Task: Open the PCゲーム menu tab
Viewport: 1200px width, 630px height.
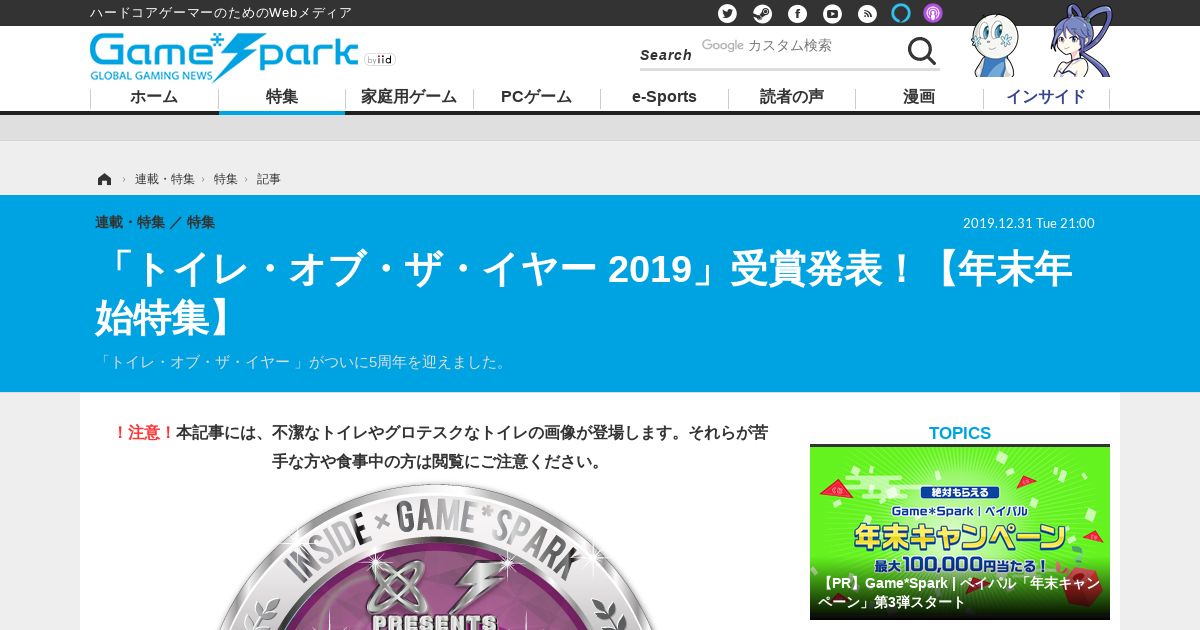Action: click(537, 97)
